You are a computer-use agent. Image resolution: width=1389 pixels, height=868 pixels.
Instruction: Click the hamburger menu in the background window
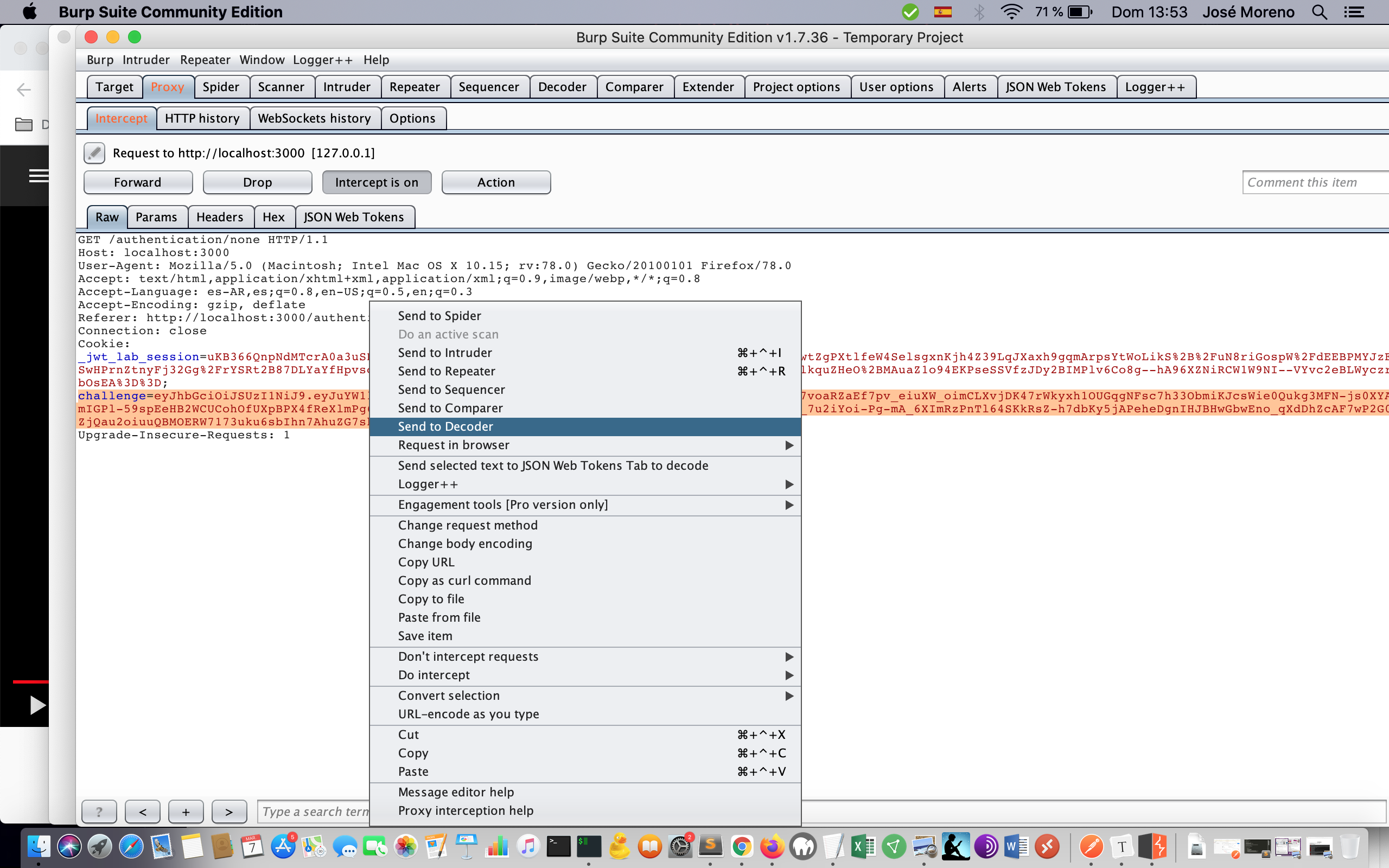coord(39,176)
